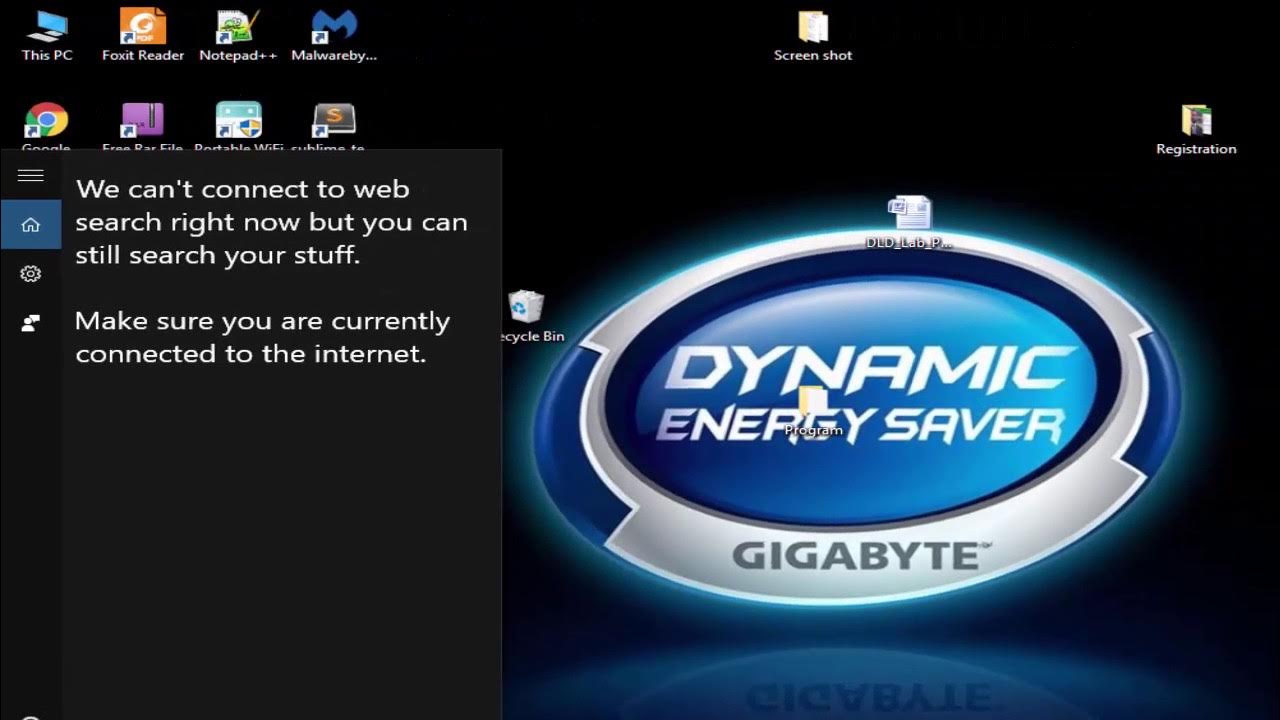Select Home in the search panel

pos(31,224)
